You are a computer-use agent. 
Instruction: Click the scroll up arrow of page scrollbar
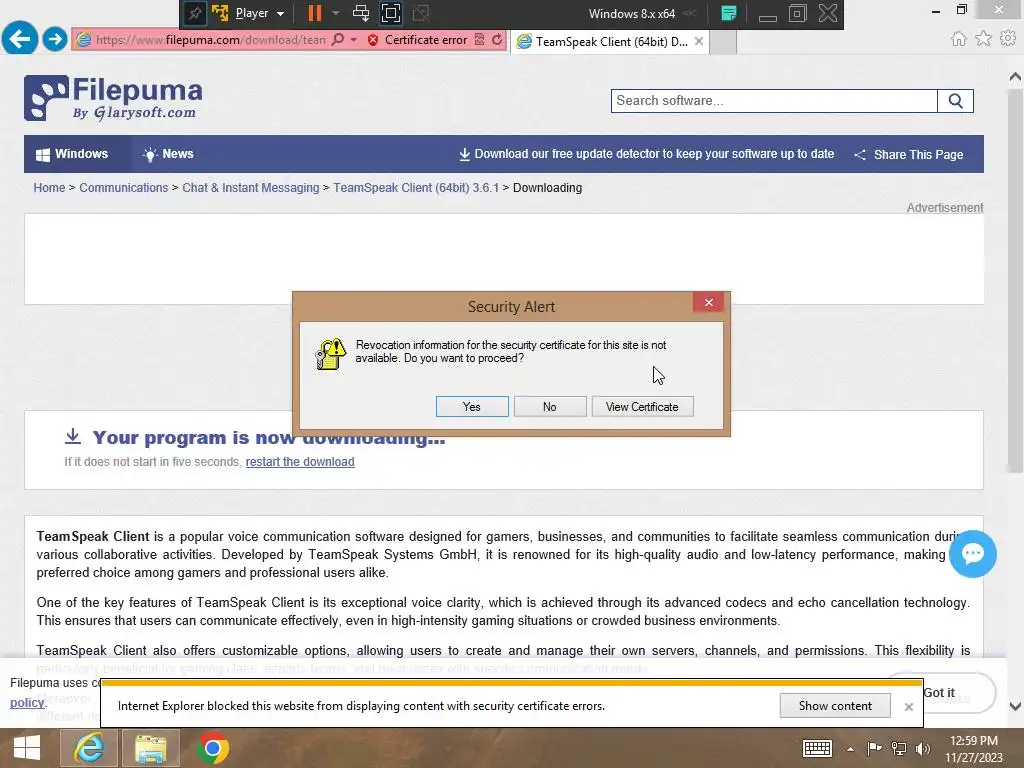(1015, 77)
